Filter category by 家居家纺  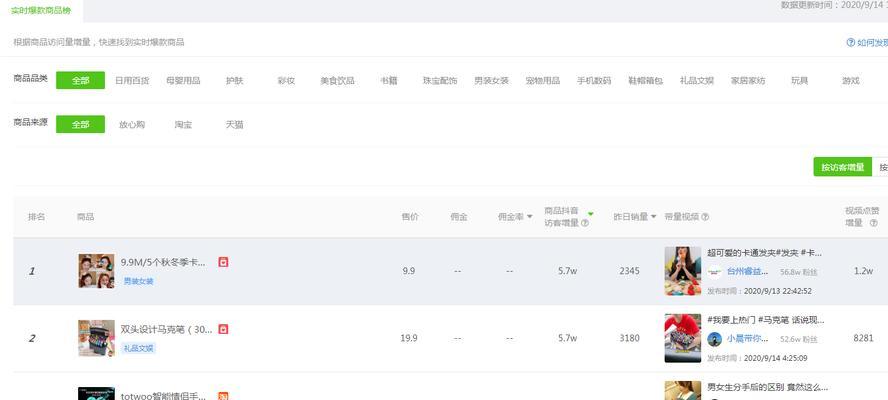[x=748, y=80]
